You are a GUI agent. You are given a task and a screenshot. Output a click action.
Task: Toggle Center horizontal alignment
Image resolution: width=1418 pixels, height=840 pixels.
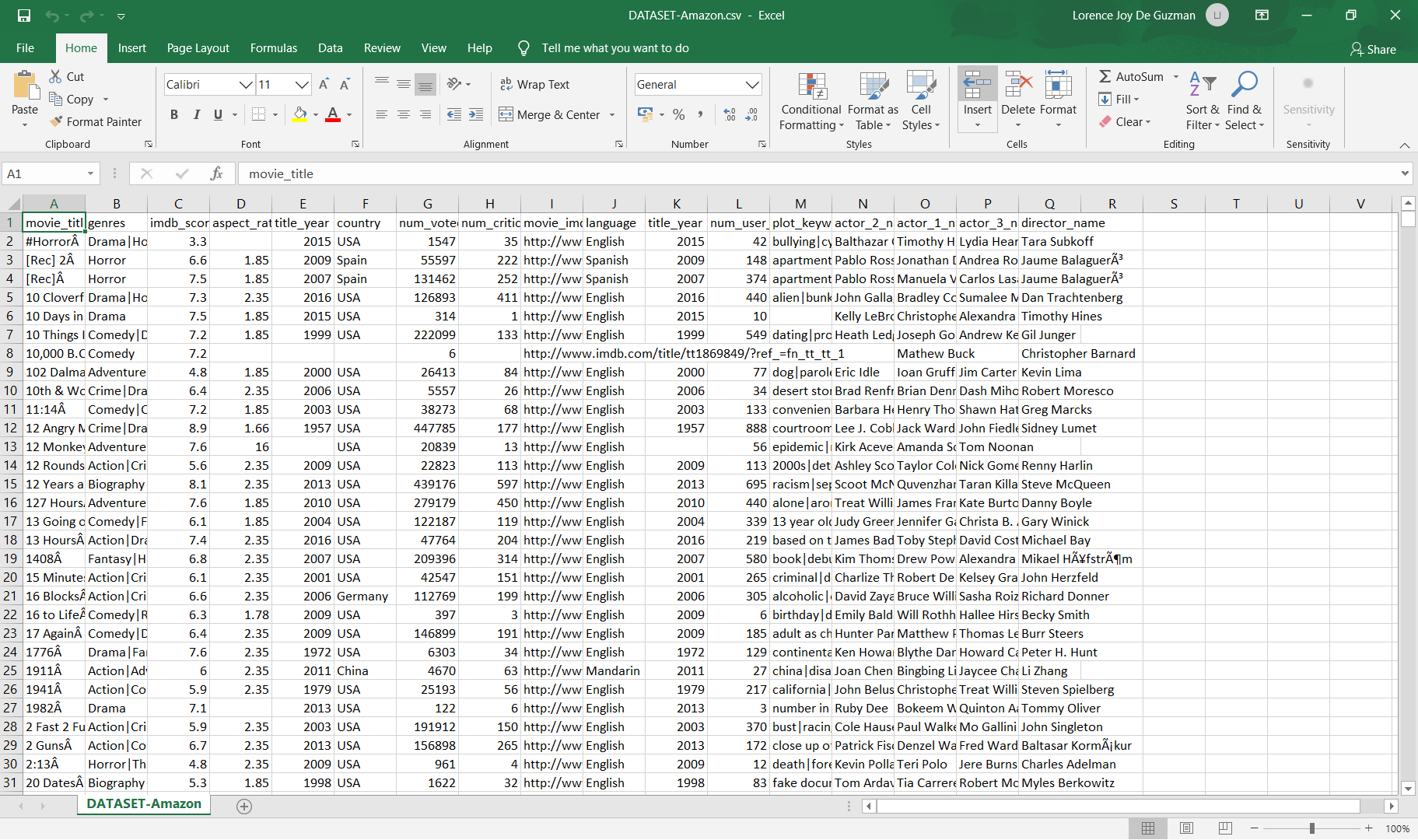(x=403, y=114)
